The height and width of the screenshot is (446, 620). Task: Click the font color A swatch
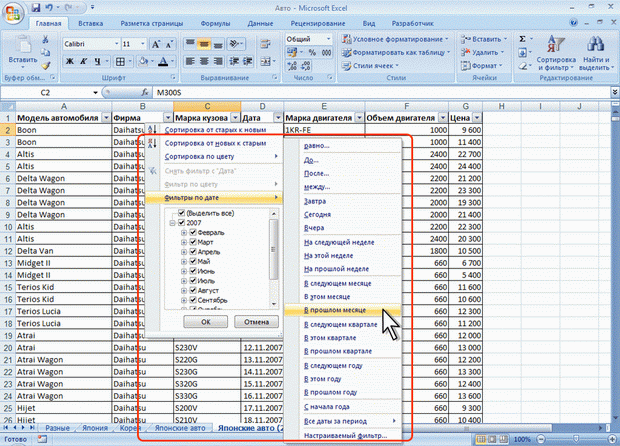click(x=163, y=61)
